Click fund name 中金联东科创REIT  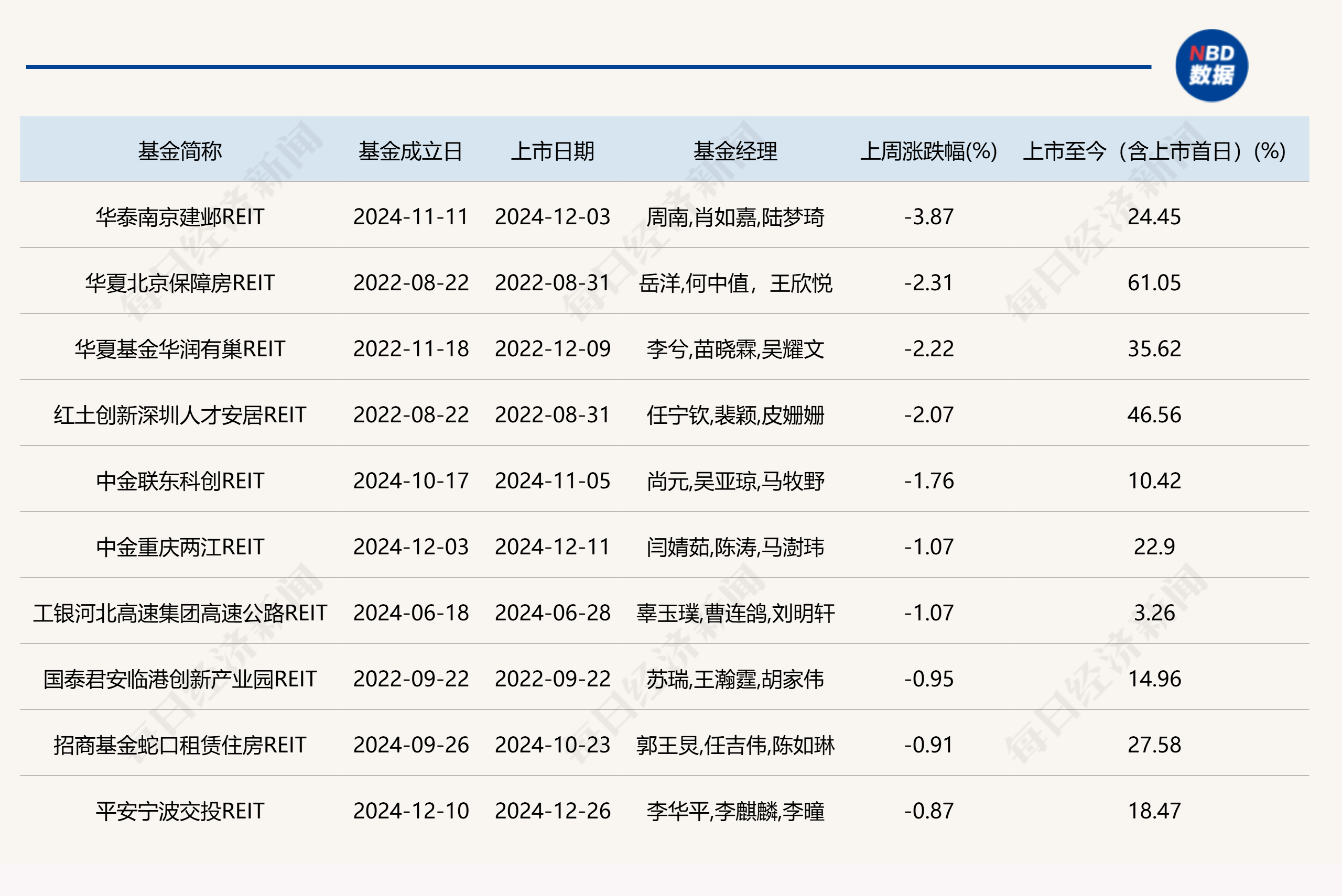click(x=180, y=481)
